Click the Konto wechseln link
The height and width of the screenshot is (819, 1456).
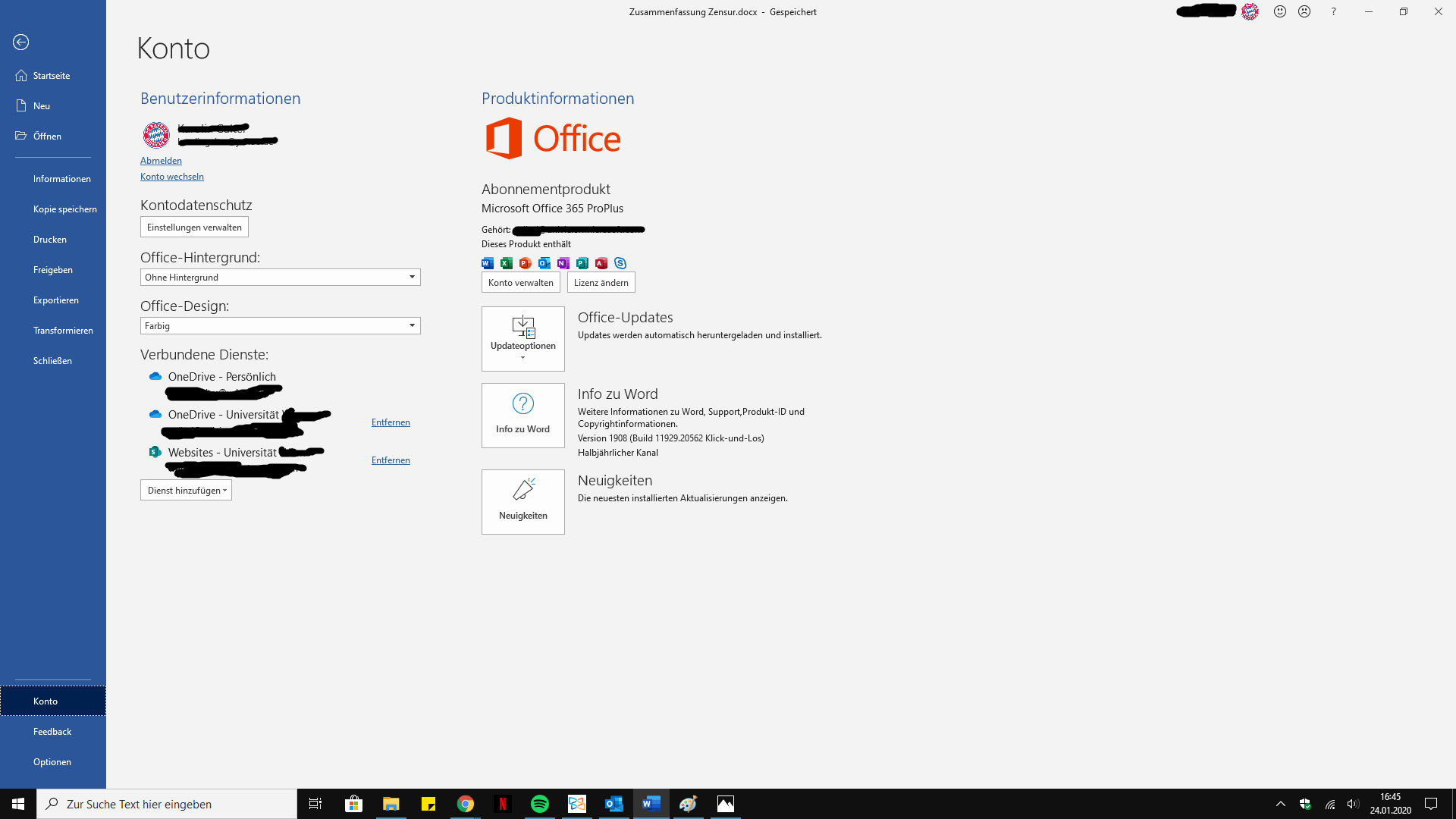tap(172, 177)
